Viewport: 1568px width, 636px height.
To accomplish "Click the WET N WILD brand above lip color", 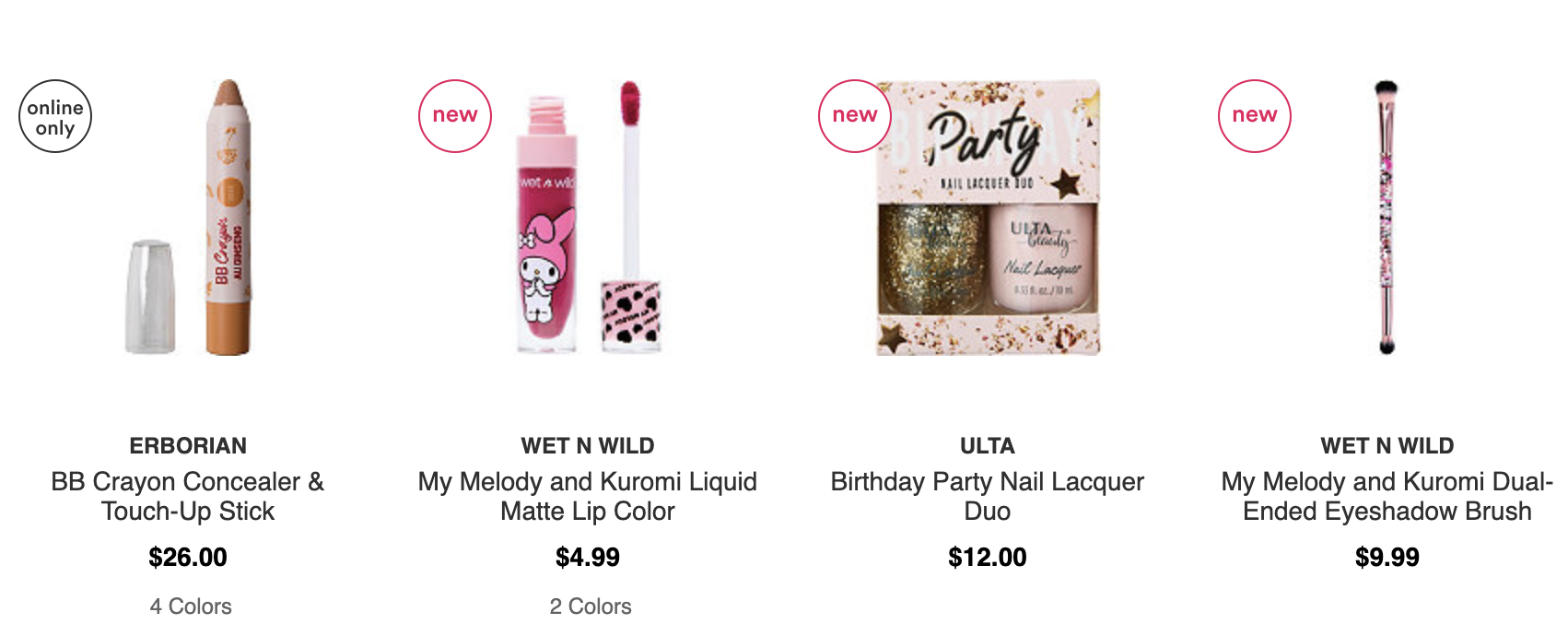I will click(x=588, y=446).
